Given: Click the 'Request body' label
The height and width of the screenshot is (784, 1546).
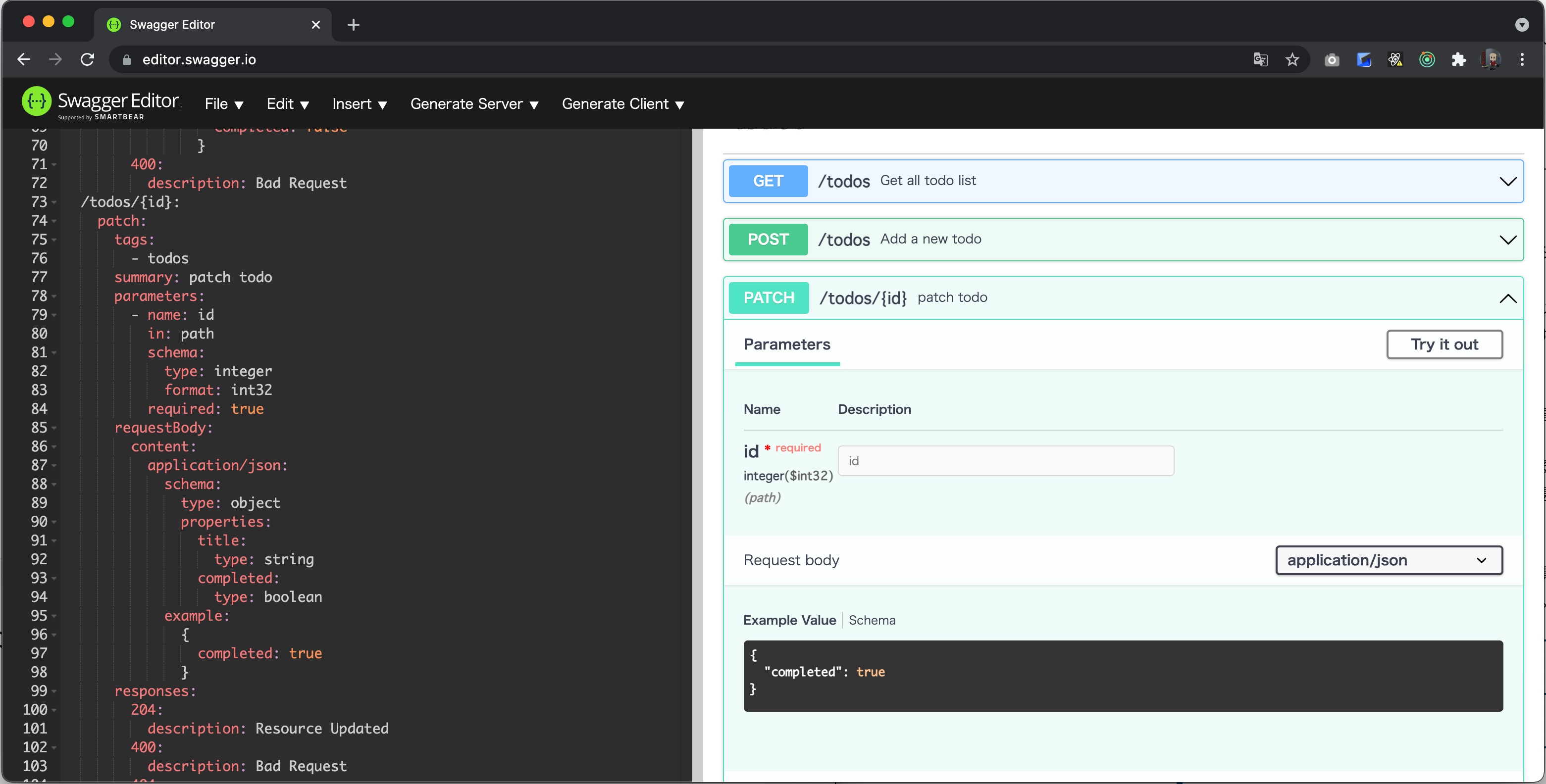Looking at the screenshot, I should (x=791, y=560).
